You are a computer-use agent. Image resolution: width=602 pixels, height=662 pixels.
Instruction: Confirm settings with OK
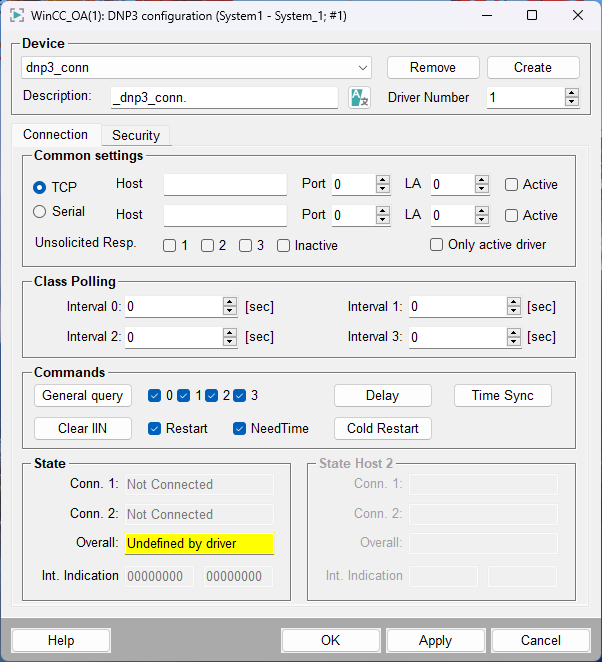point(331,640)
